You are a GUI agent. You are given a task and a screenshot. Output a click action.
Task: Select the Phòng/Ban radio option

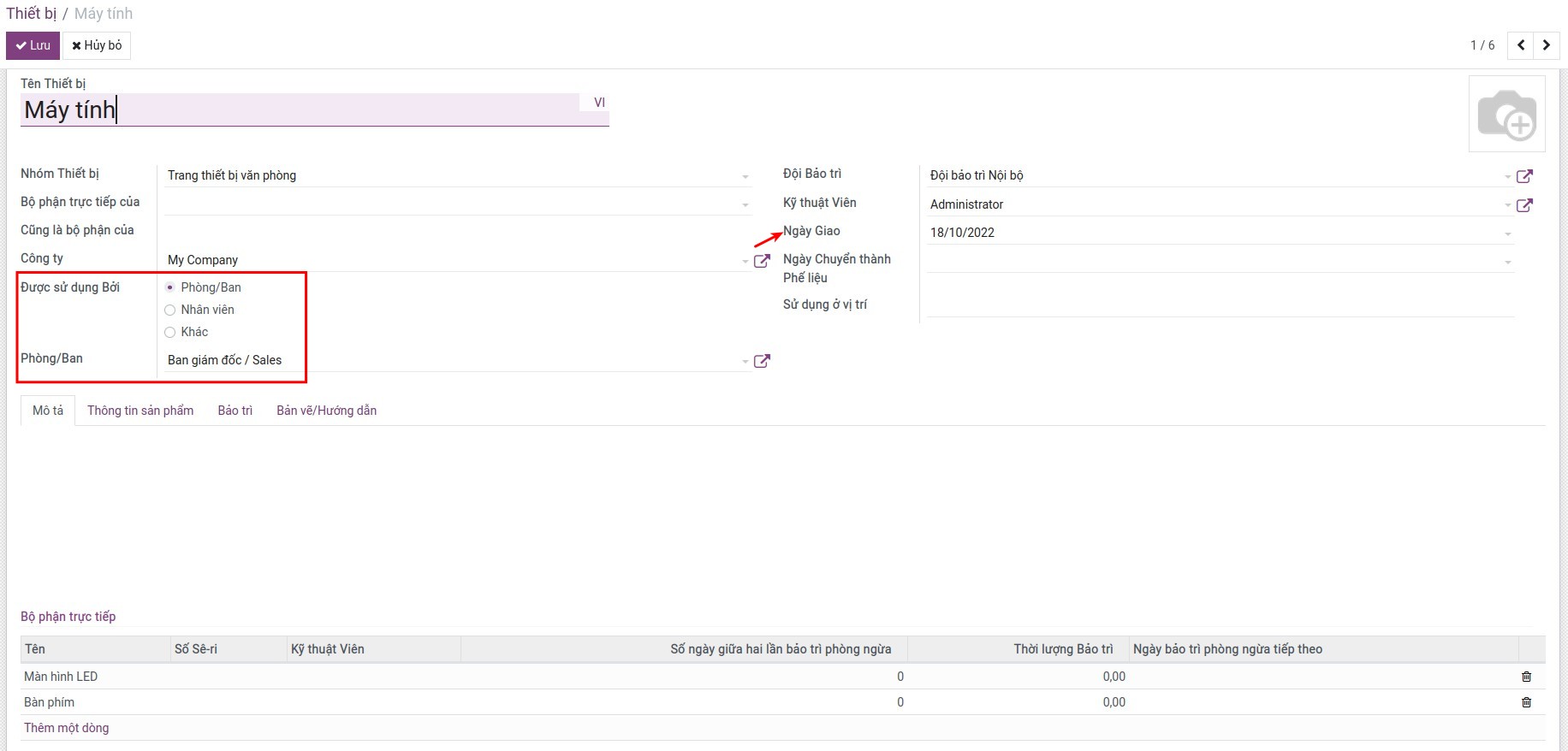click(x=170, y=287)
